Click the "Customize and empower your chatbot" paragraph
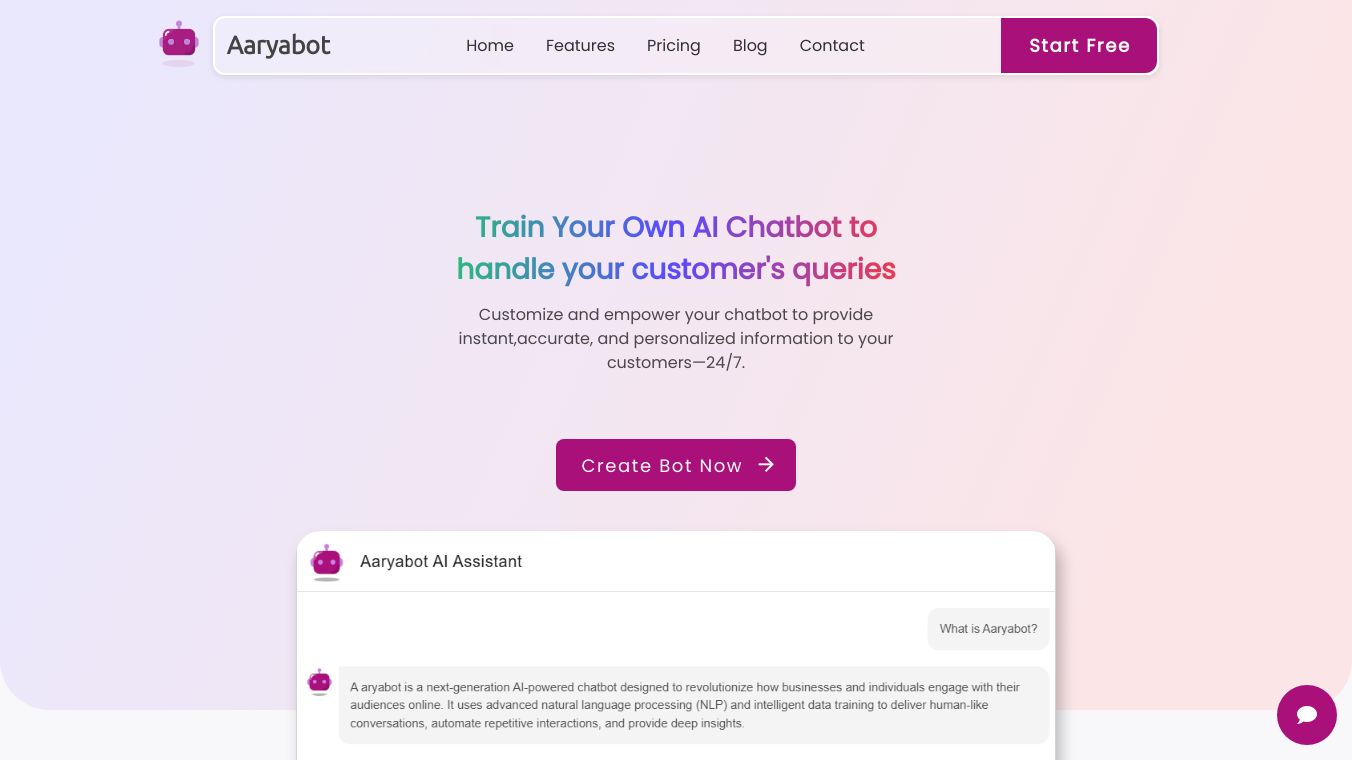This screenshot has height=760, width=1352. pyautogui.click(x=676, y=338)
